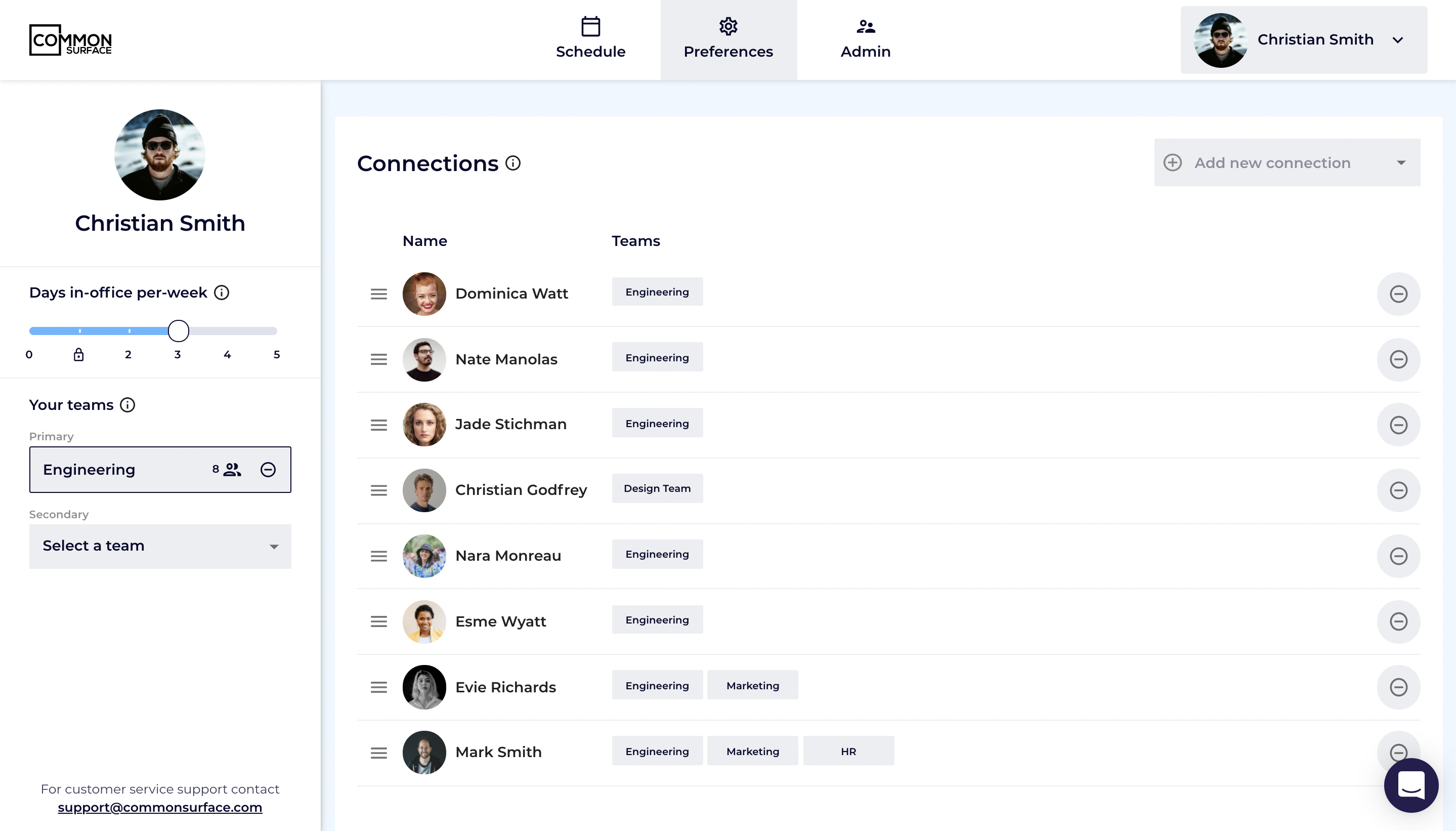The image size is (1456, 831).
Task: Click info icon next to Your teams
Action: (x=127, y=405)
